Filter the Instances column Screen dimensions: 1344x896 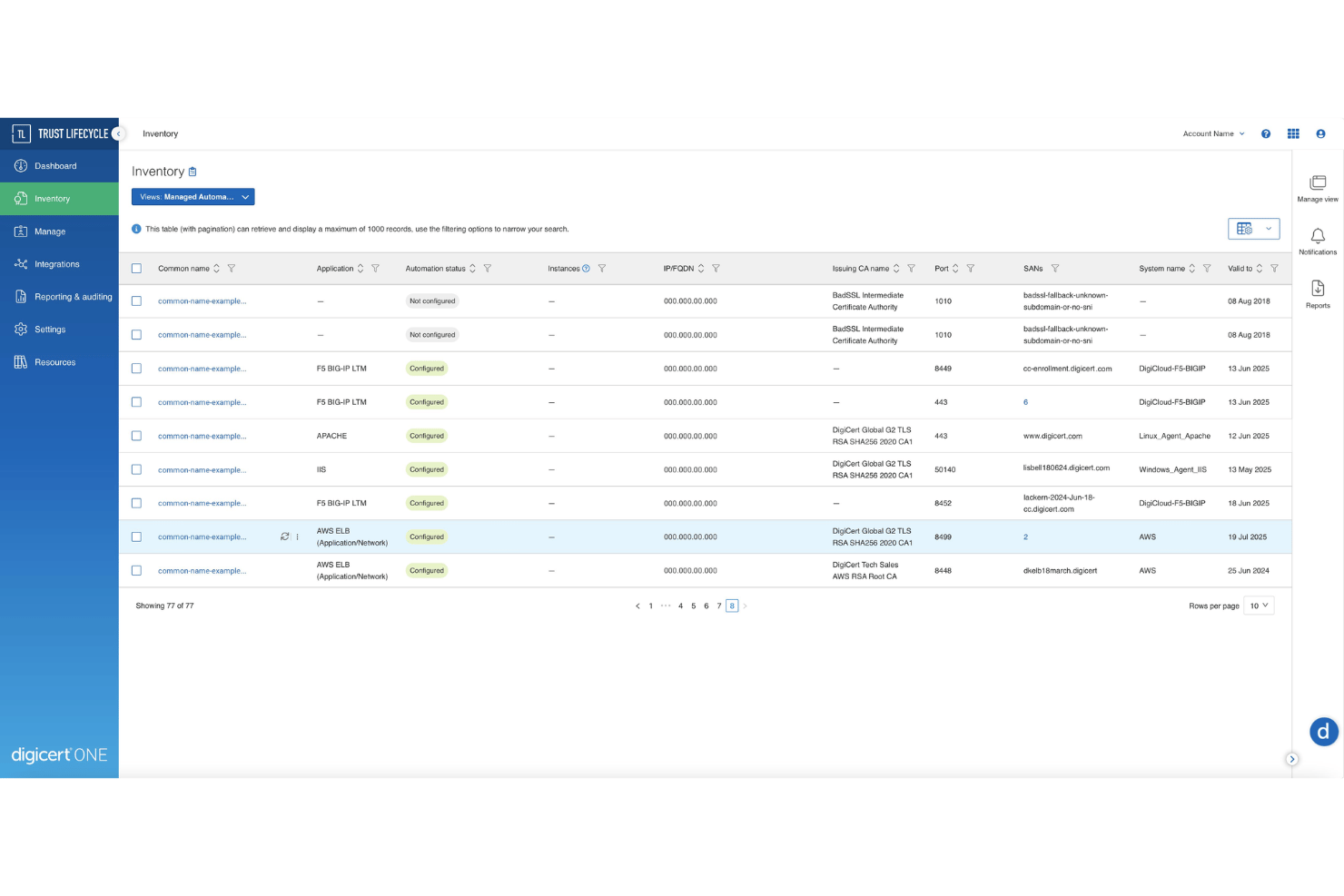coord(602,269)
